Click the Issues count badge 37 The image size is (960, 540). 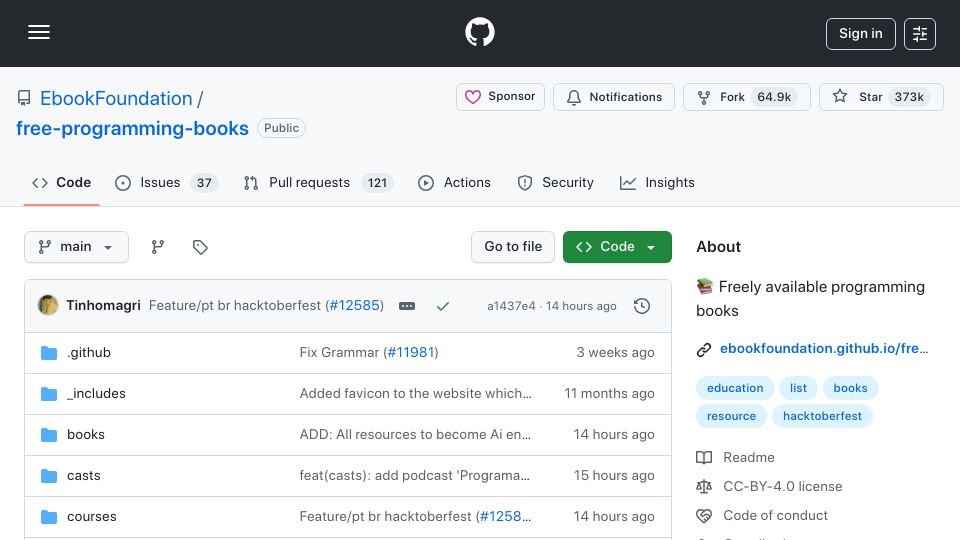click(x=204, y=182)
